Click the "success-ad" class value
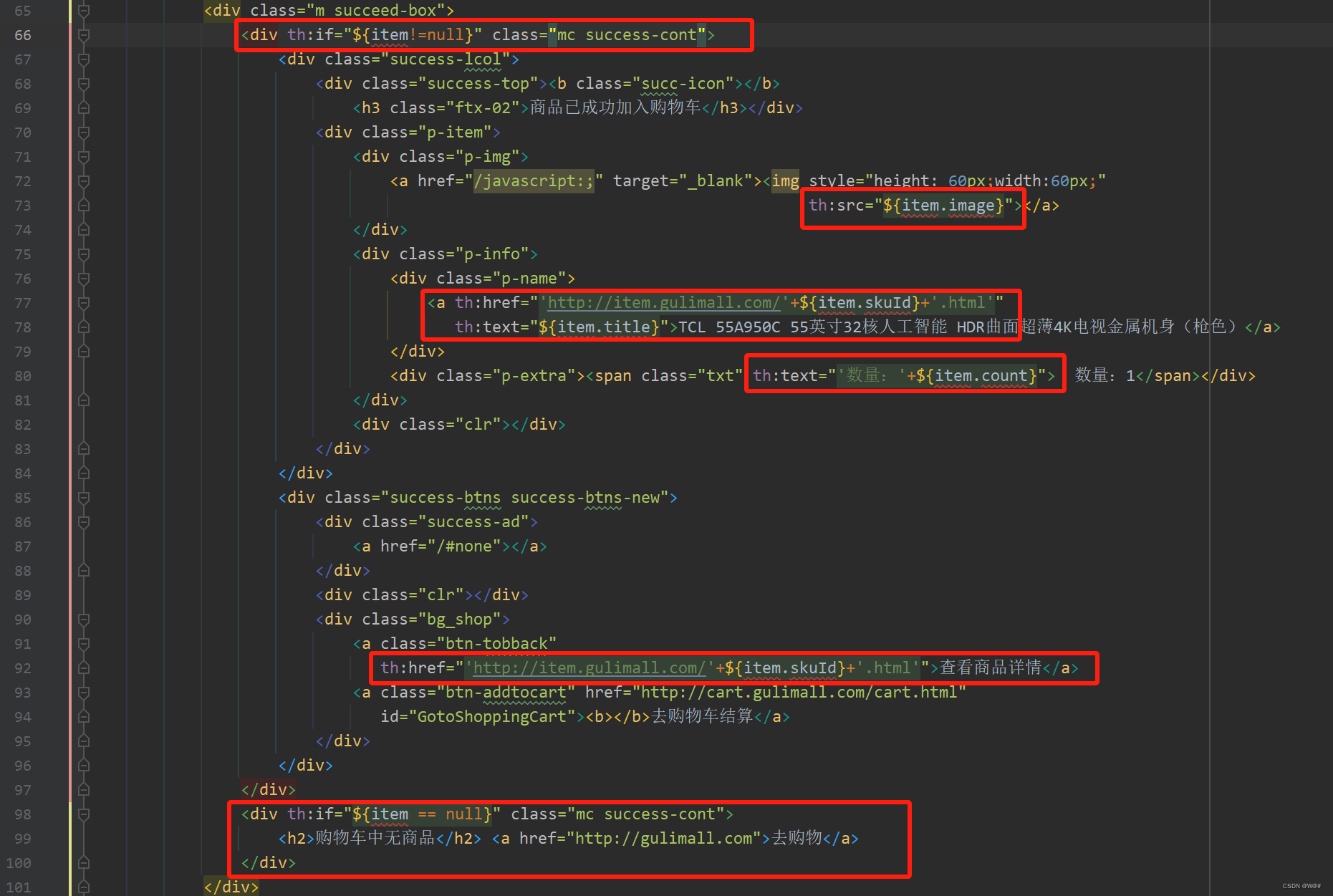The height and width of the screenshot is (896, 1333). pos(473,522)
